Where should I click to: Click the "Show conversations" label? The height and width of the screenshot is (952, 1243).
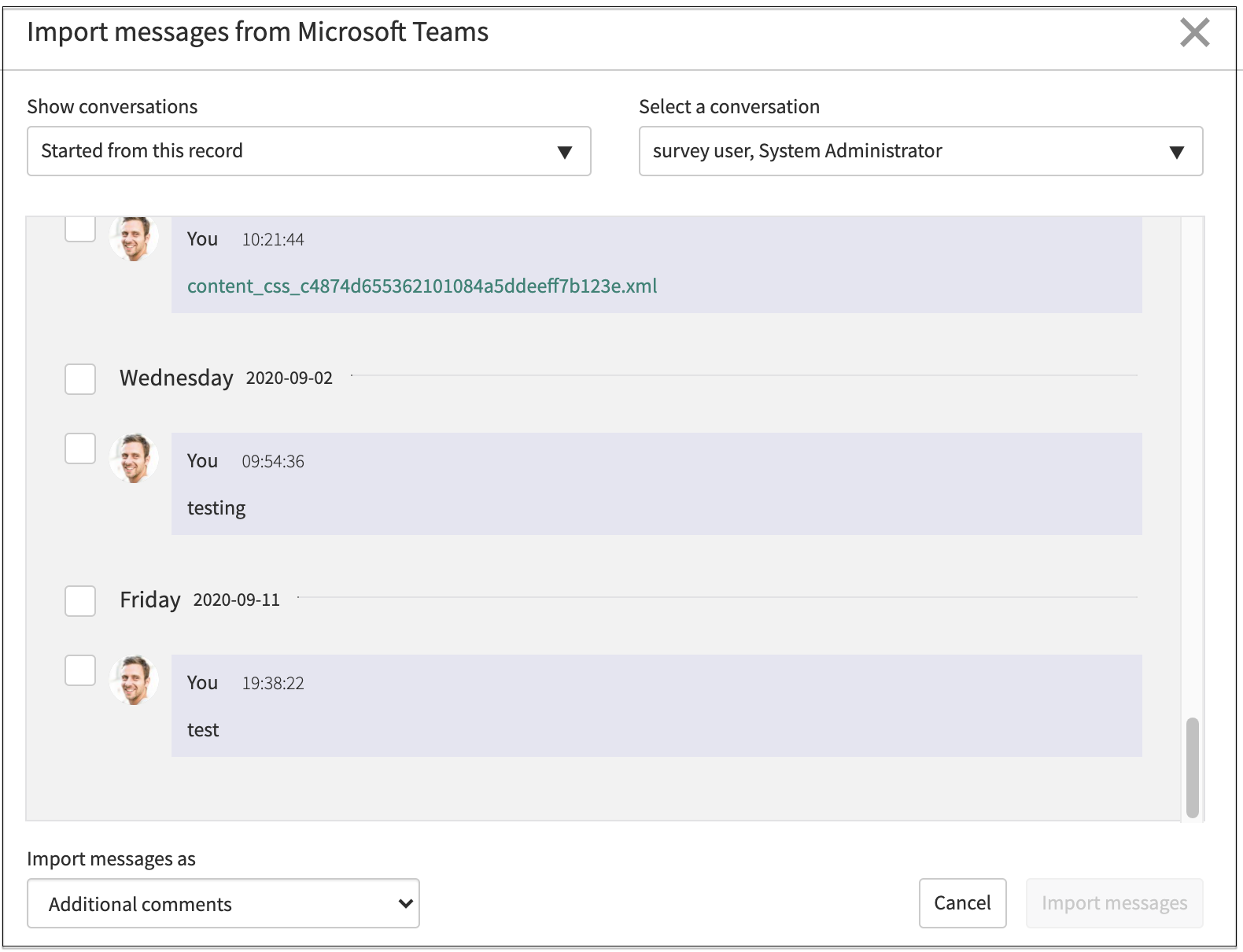112,107
